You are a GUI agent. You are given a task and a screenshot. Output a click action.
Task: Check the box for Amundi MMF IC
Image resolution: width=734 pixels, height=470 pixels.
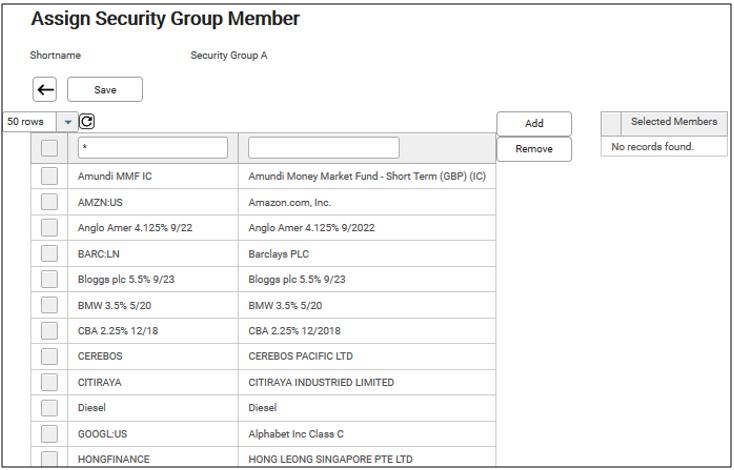50,176
